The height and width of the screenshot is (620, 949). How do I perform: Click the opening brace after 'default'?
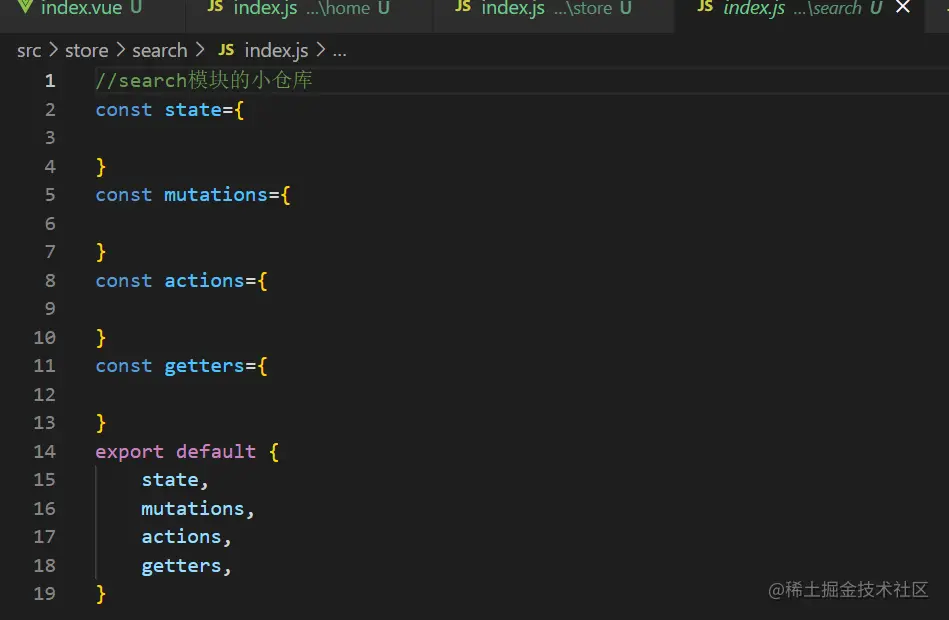pos(274,452)
